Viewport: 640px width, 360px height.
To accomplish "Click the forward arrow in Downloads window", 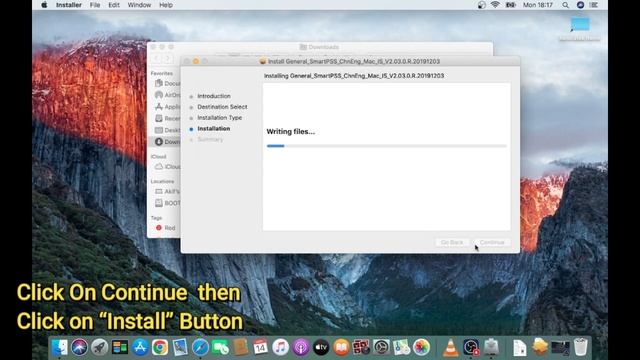I will click(x=168, y=59).
